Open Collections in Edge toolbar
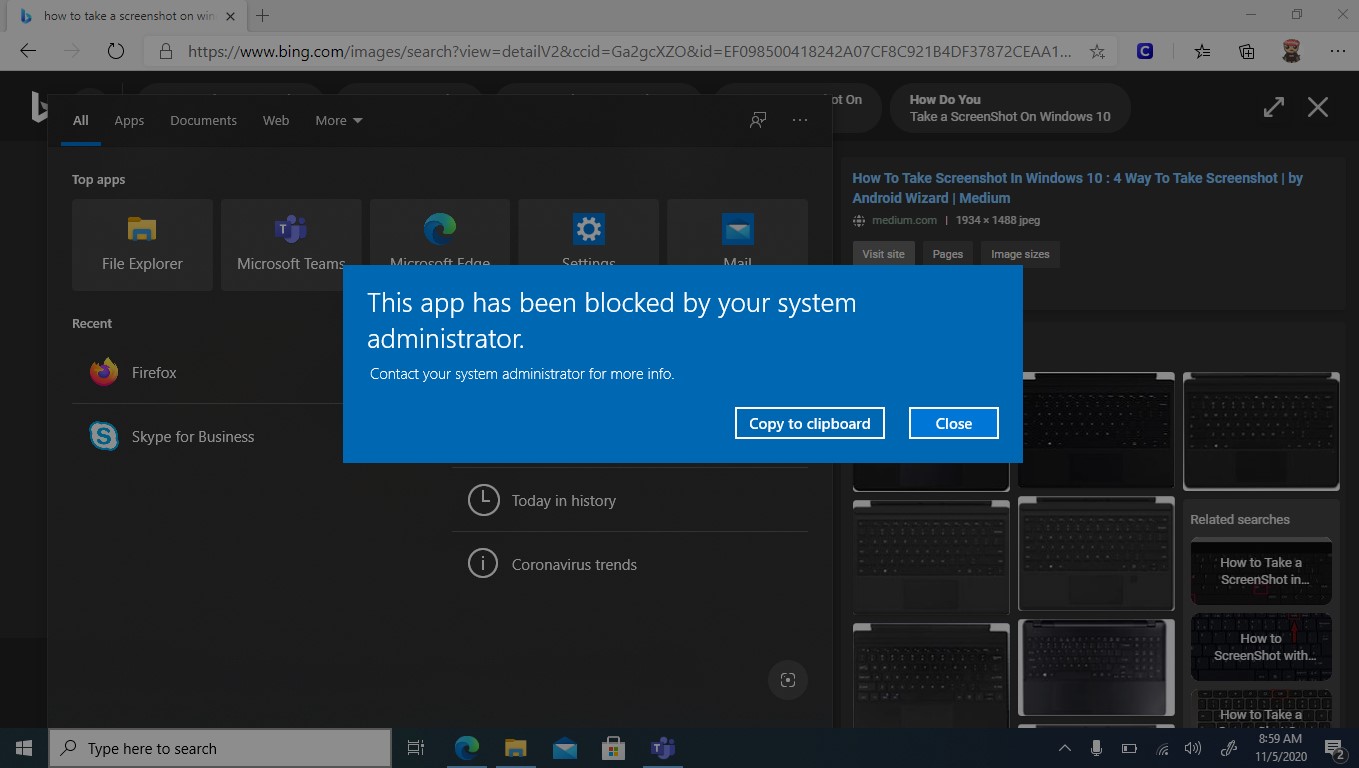This screenshot has width=1359, height=768. coord(1246,51)
